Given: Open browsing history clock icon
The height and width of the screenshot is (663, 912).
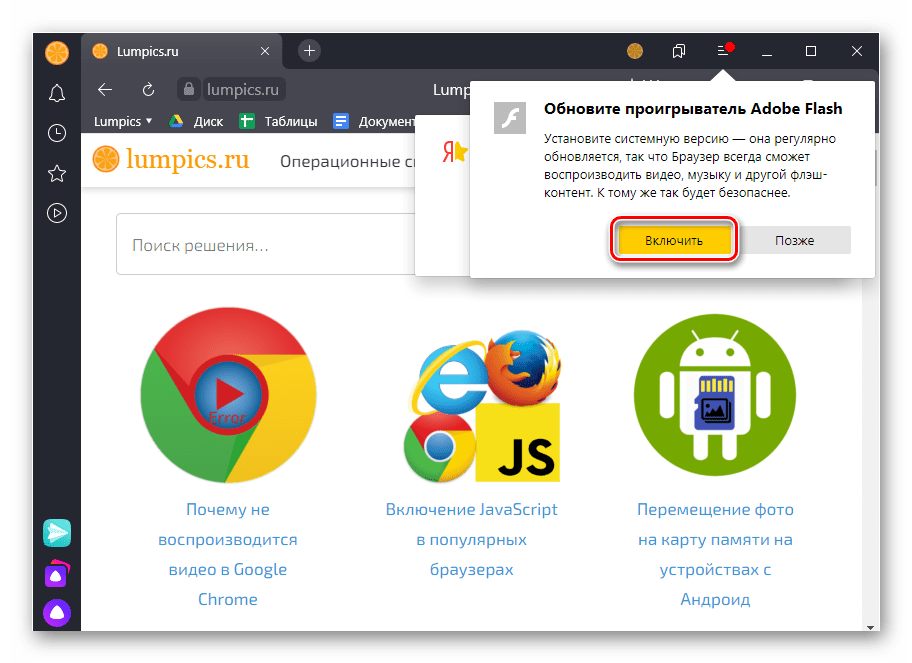Looking at the screenshot, I should coord(57,133).
